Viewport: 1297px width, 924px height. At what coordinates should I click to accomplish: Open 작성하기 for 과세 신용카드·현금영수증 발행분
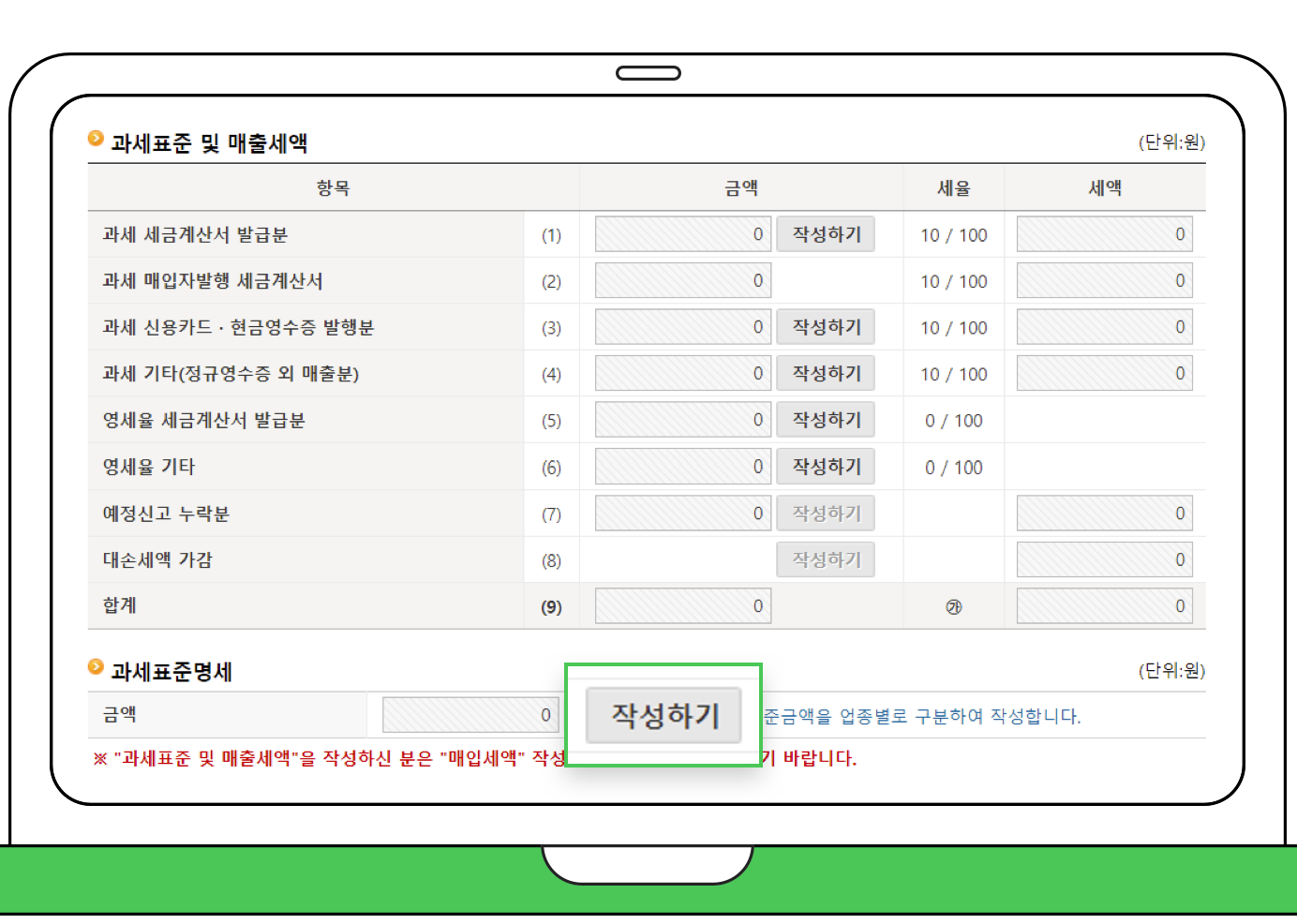tap(825, 326)
